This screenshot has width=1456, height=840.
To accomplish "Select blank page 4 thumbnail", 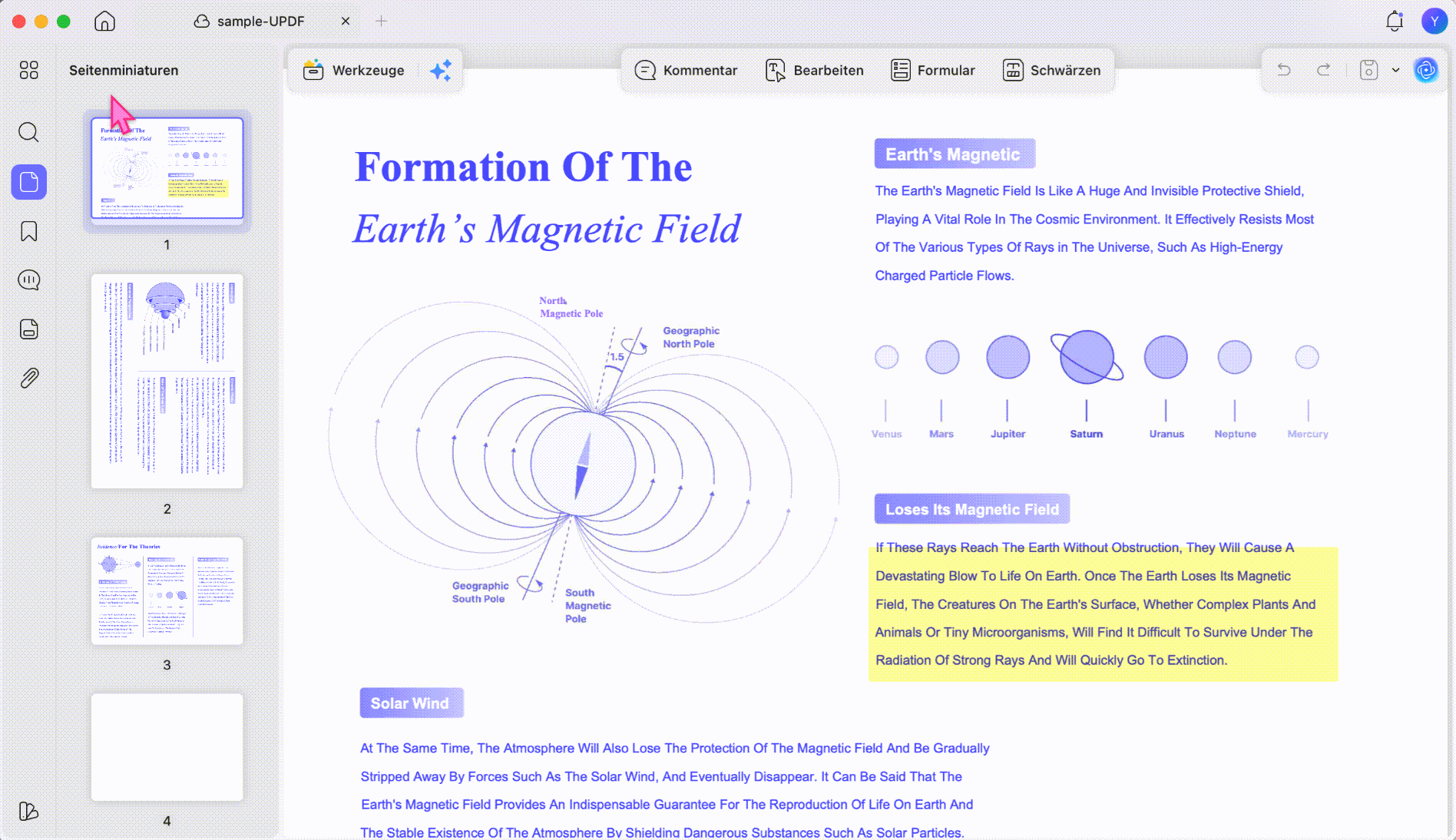I will [x=167, y=747].
